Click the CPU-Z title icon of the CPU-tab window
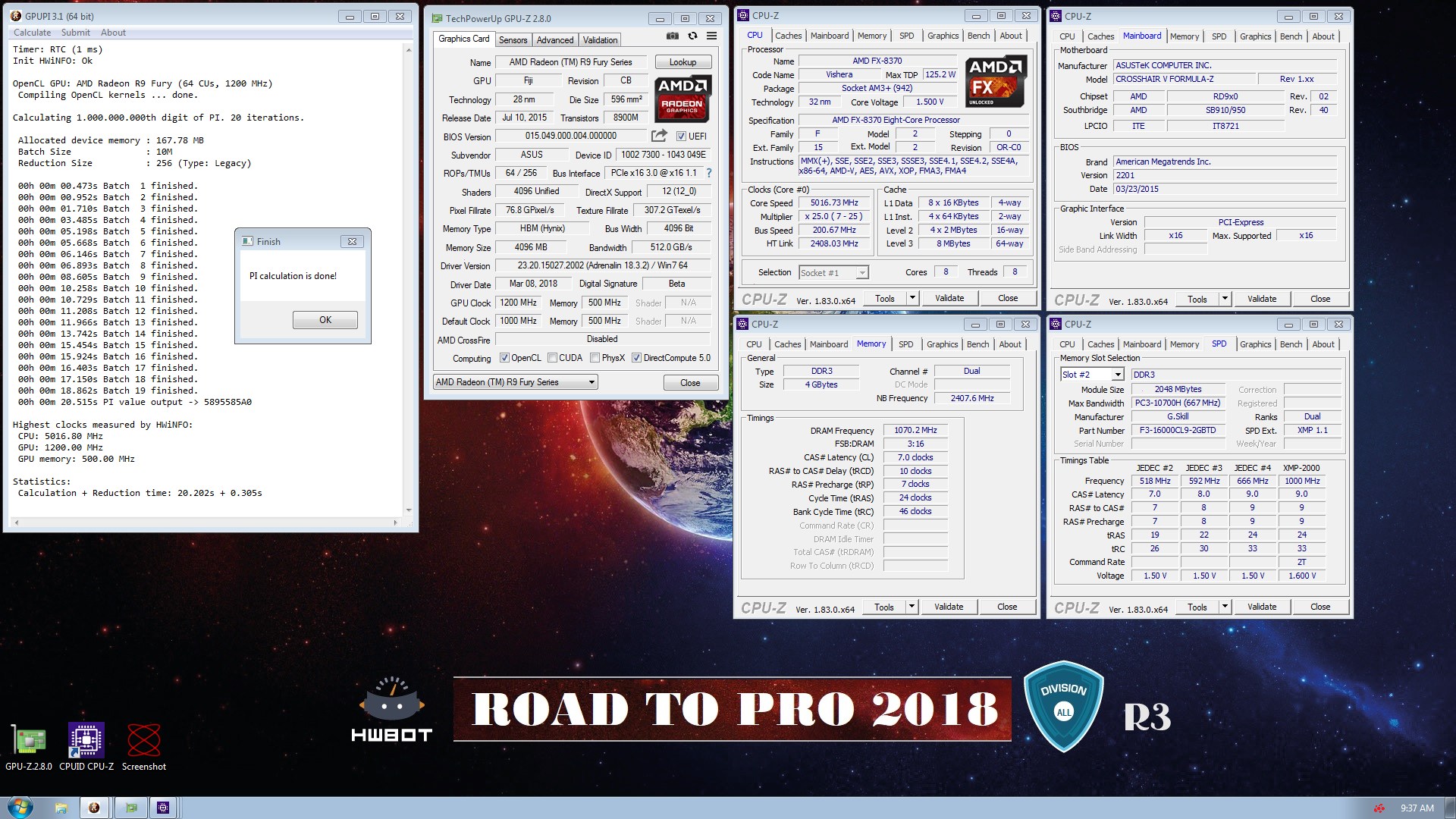Screen dimensions: 1456x819 (x=744, y=16)
